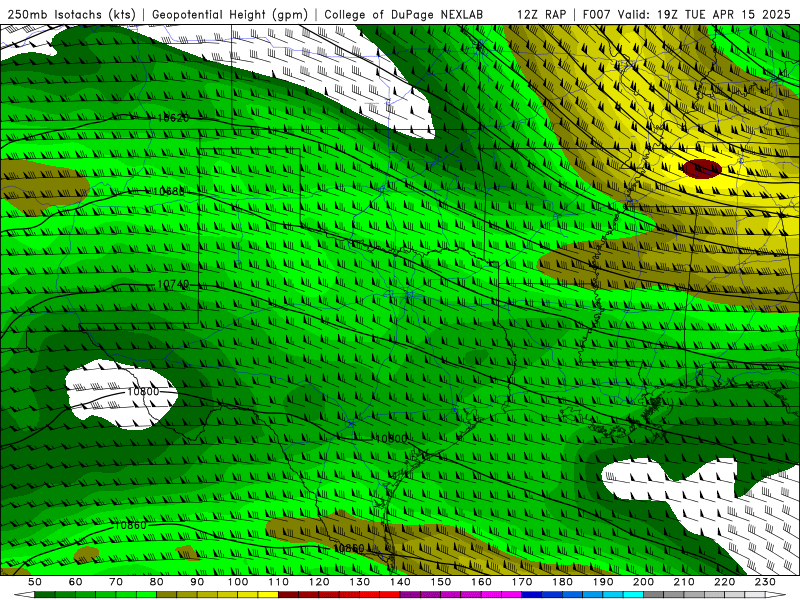The height and width of the screenshot is (600, 800).
Task: Click the 200 value on the color scale
Action: [643, 582]
